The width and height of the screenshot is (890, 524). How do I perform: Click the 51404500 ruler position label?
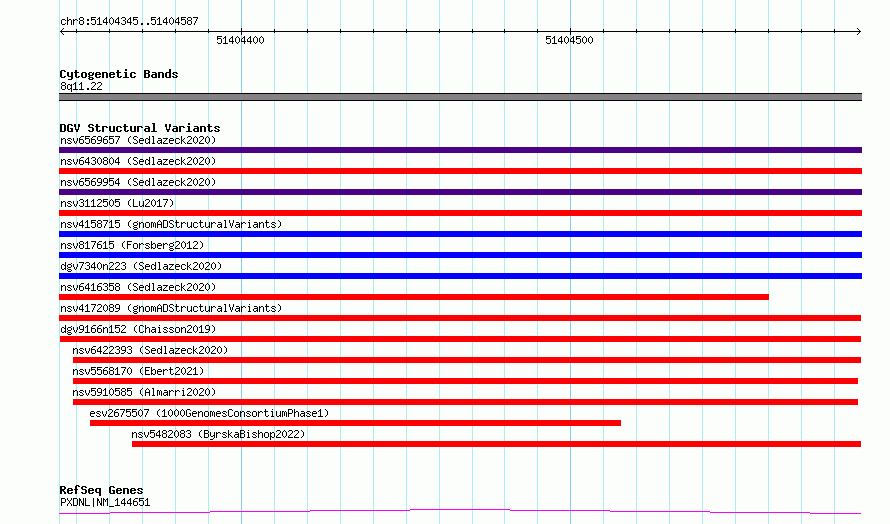[569, 40]
